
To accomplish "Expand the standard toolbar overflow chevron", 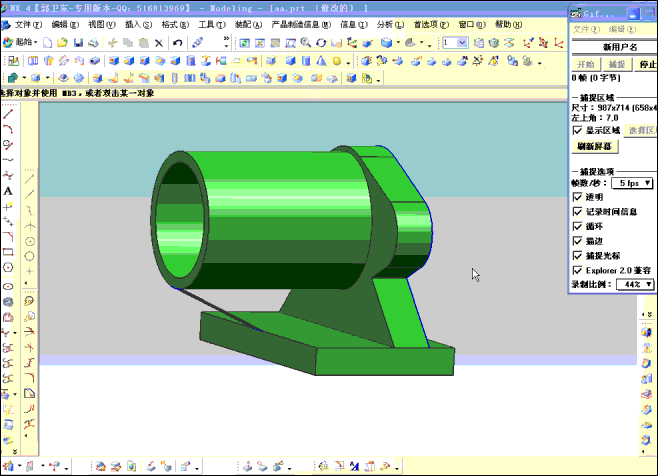I will click(x=227, y=41).
